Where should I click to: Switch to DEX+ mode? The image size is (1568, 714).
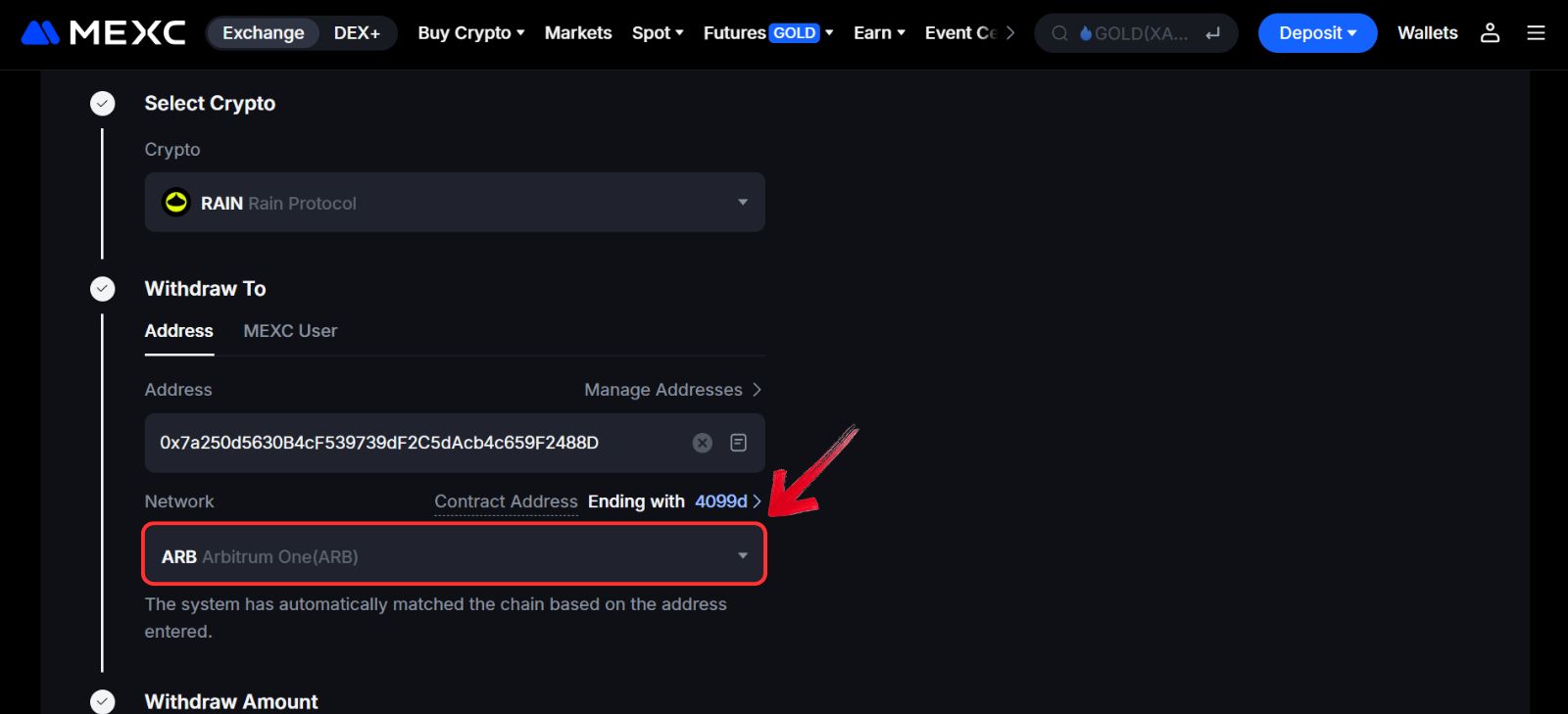pos(357,32)
